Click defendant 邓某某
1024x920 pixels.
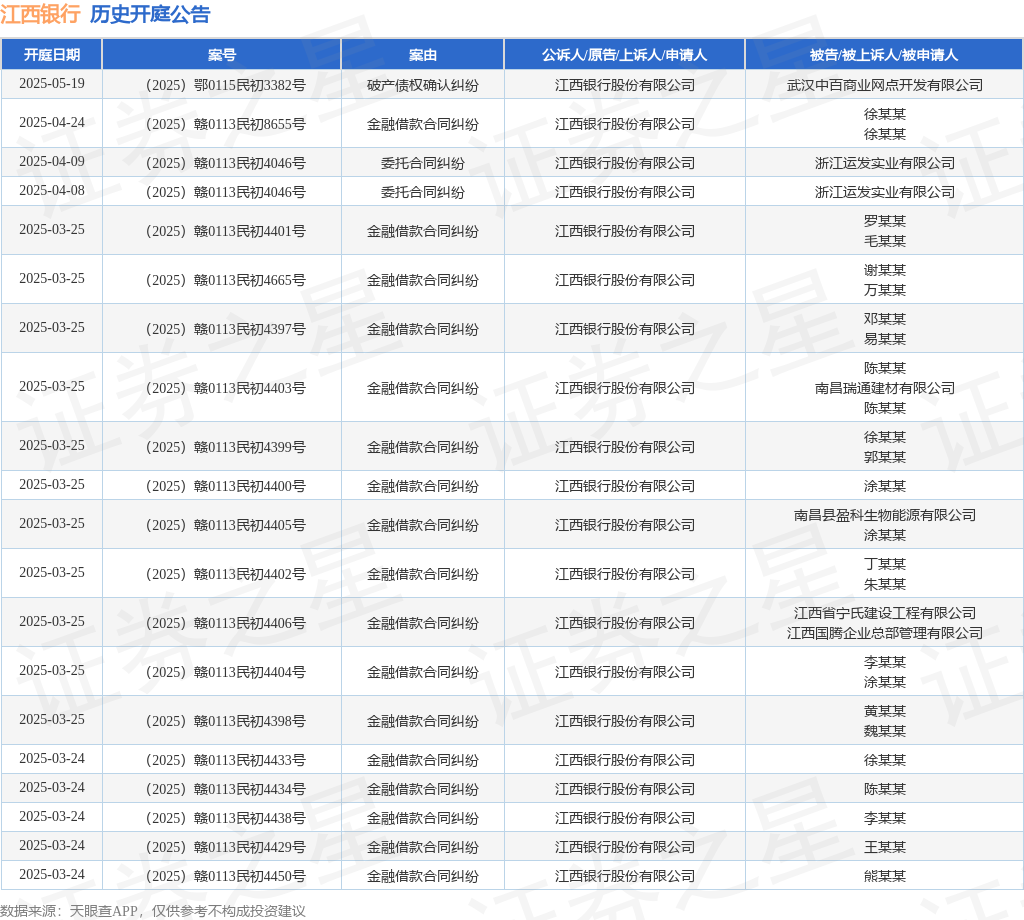[x=884, y=319]
